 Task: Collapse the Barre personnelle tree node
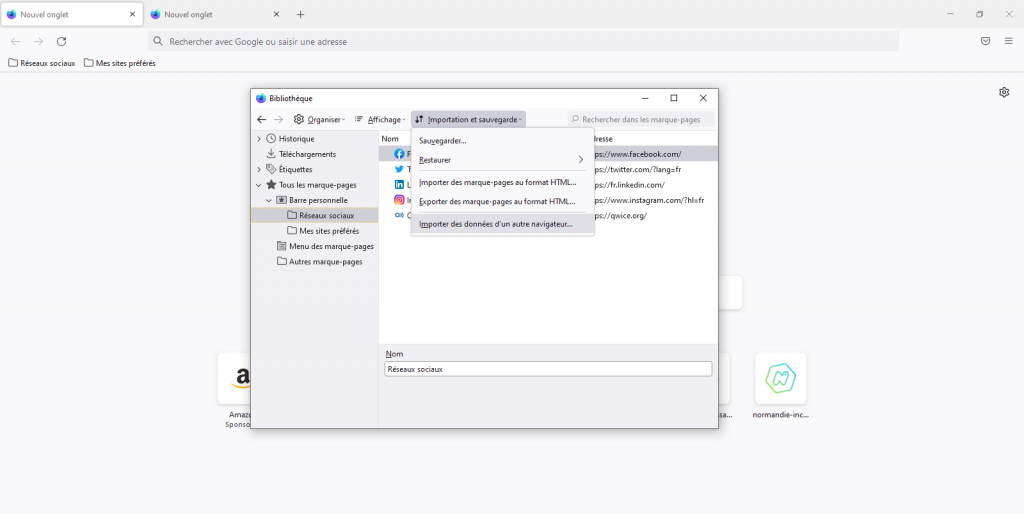pos(269,200)
